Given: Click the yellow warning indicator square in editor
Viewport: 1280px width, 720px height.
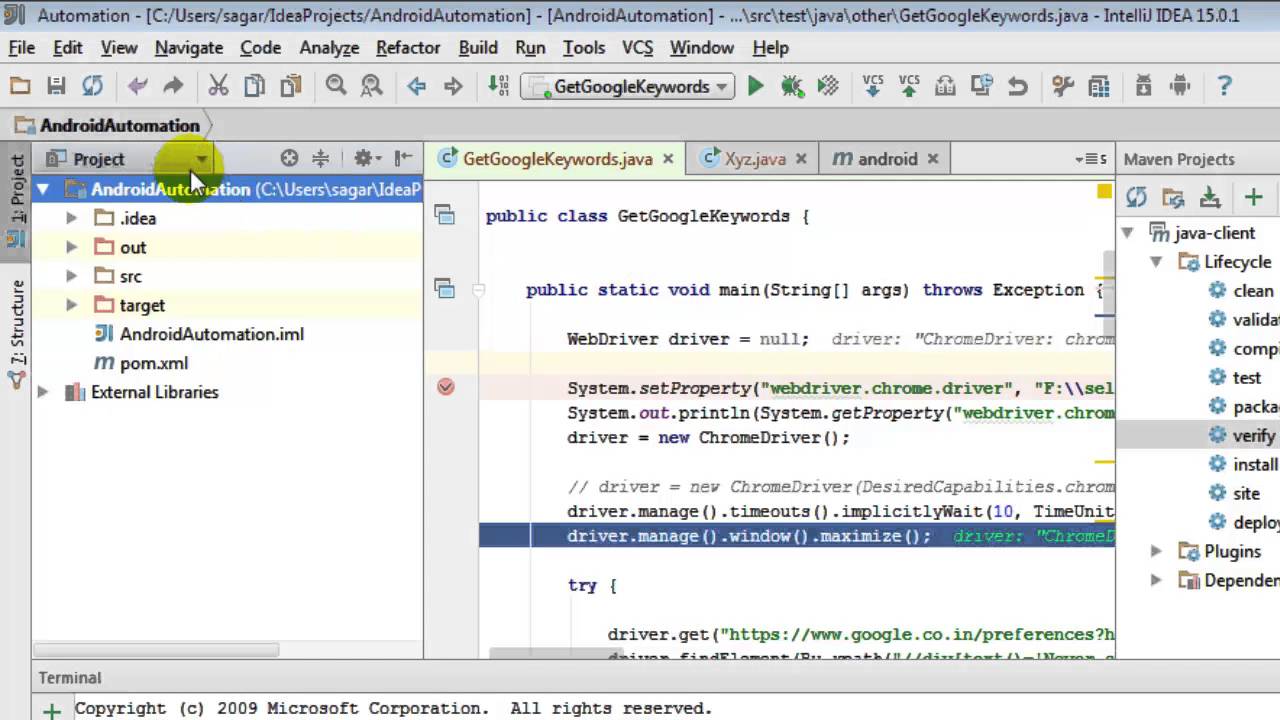Looking at the screenshot, I should (x=1105, y=191).
